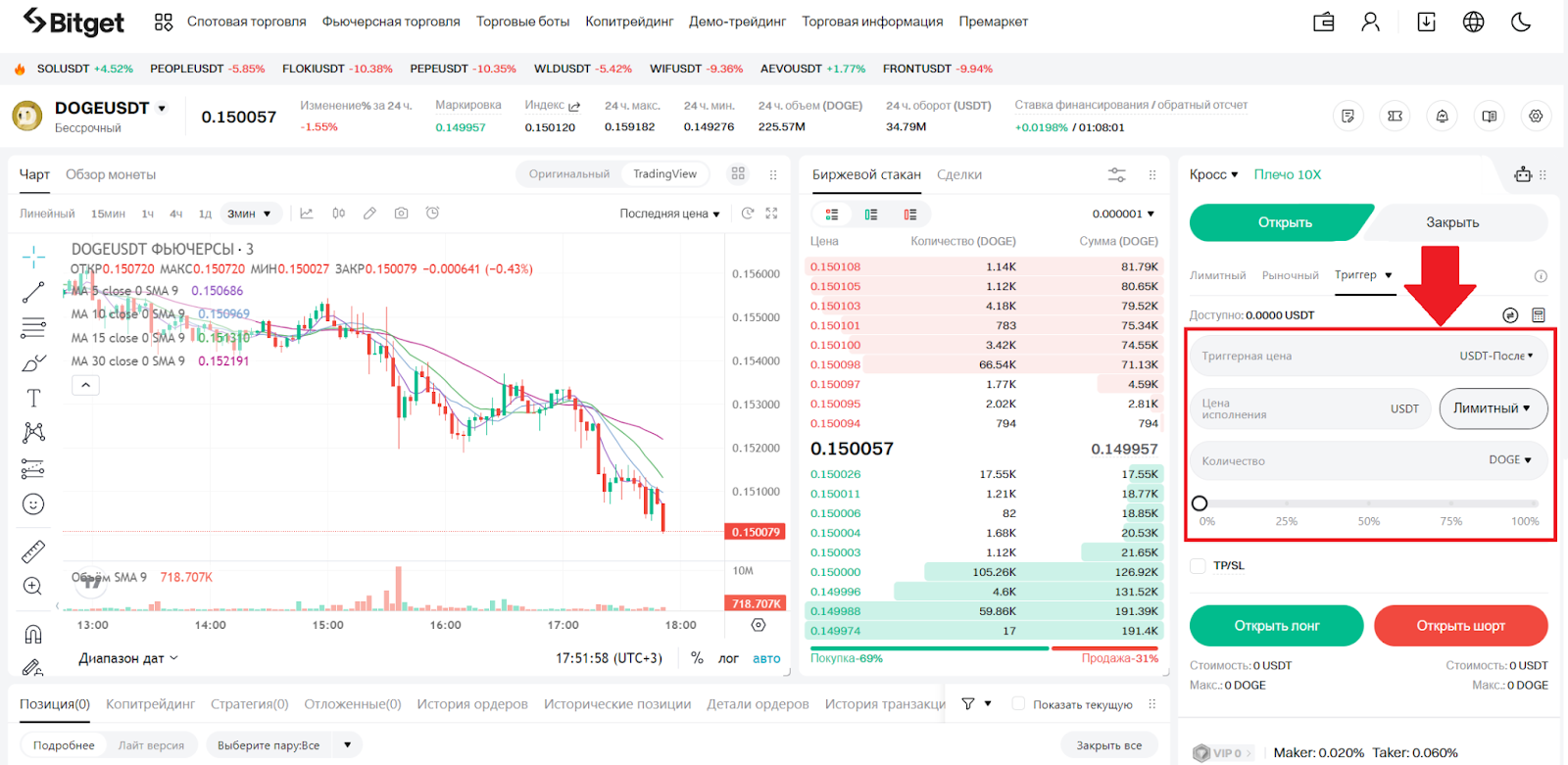Image resolution: width=1568 pixels, height=765 pixels.
Task: Show sell-only order book view
Action: 910,215
